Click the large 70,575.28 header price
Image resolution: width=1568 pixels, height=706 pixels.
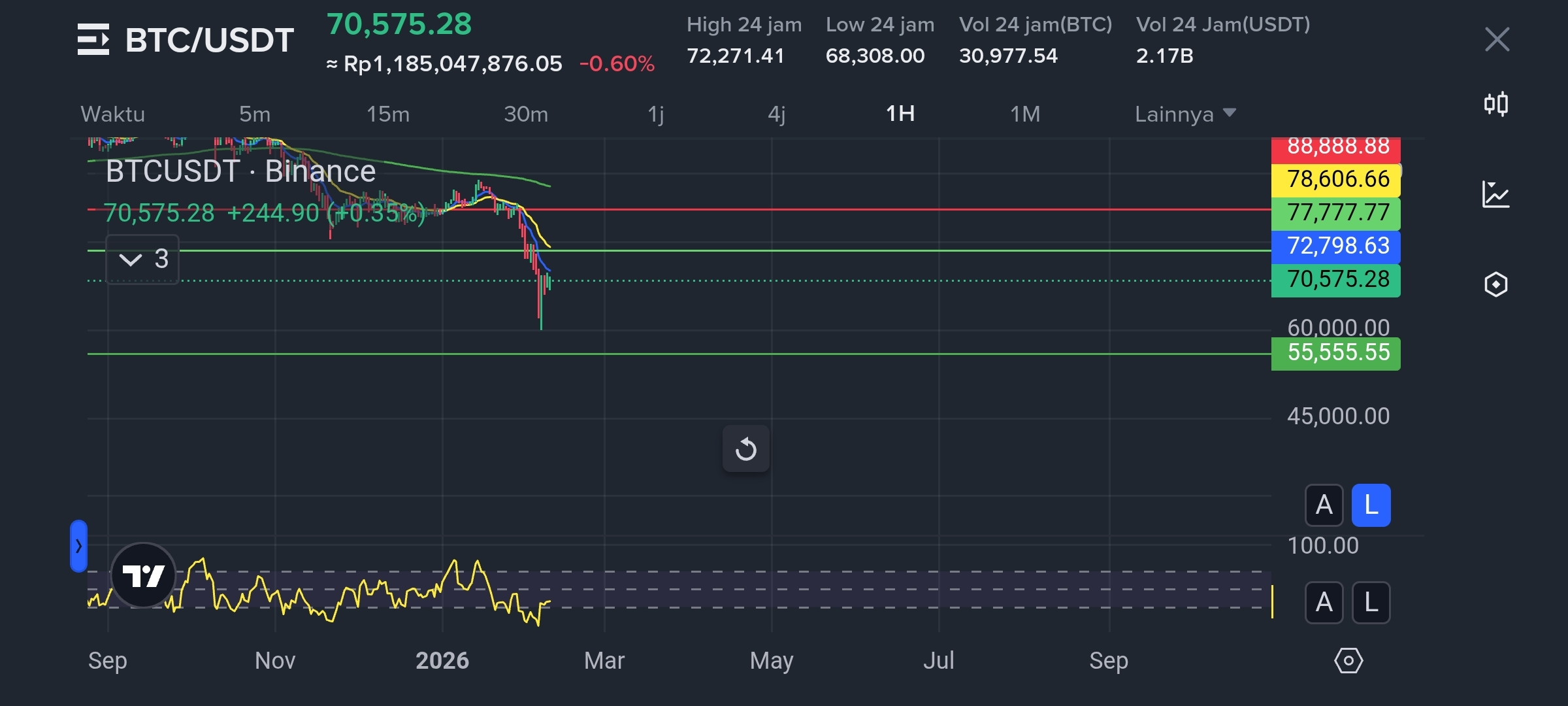coord(399,25)
